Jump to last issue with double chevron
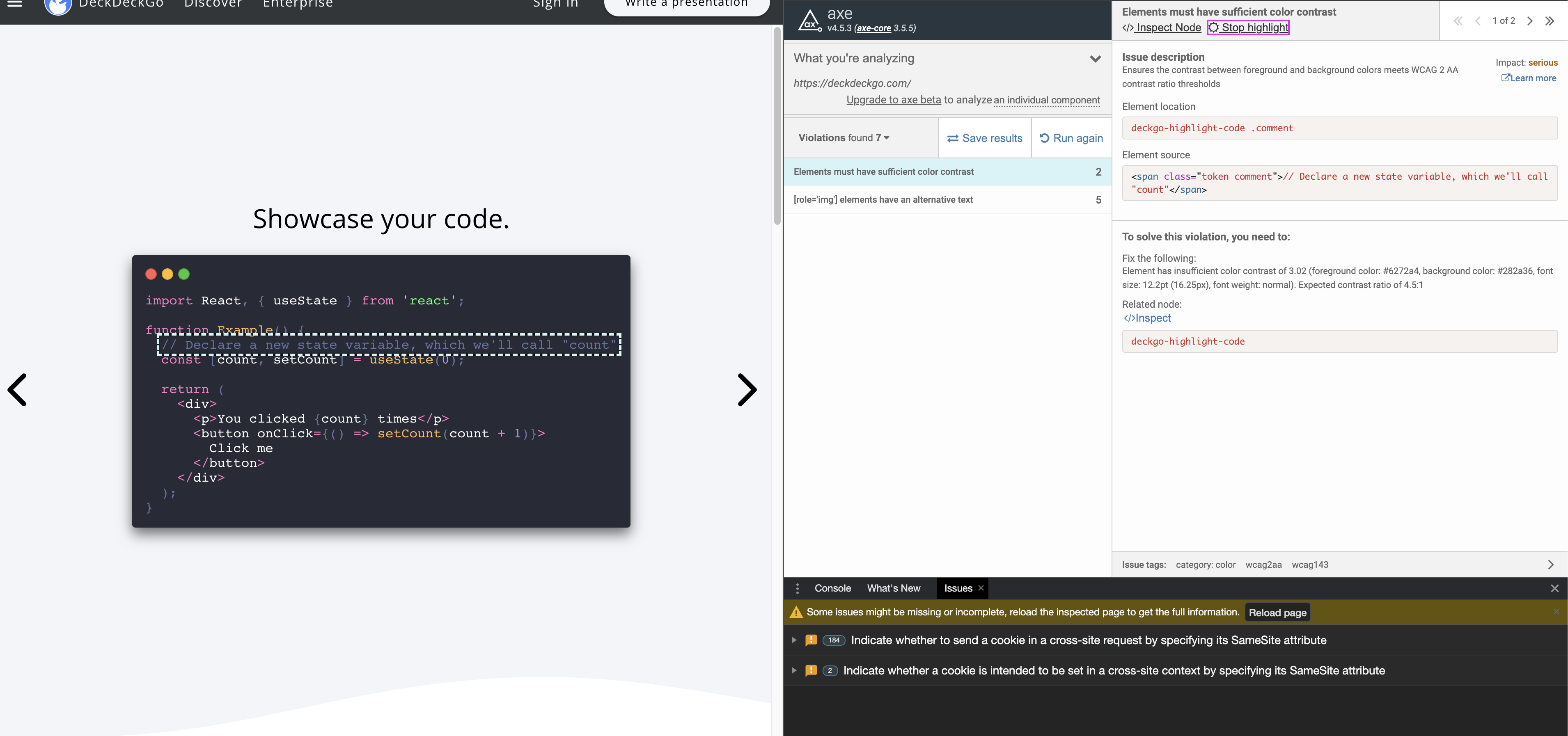The image size is (1568, 736). point(1550,21)
